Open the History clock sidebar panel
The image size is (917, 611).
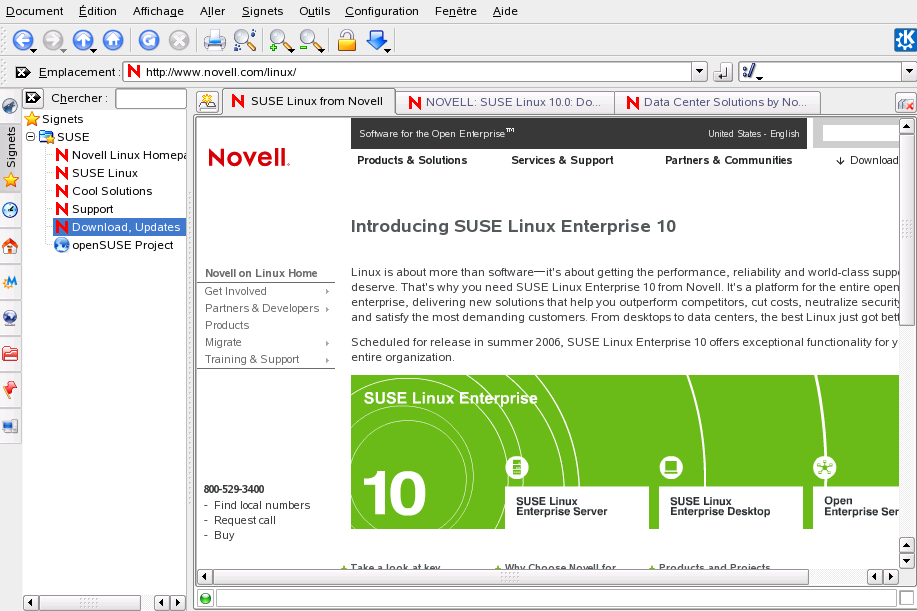pyautogui.click(x=10, y=210)
